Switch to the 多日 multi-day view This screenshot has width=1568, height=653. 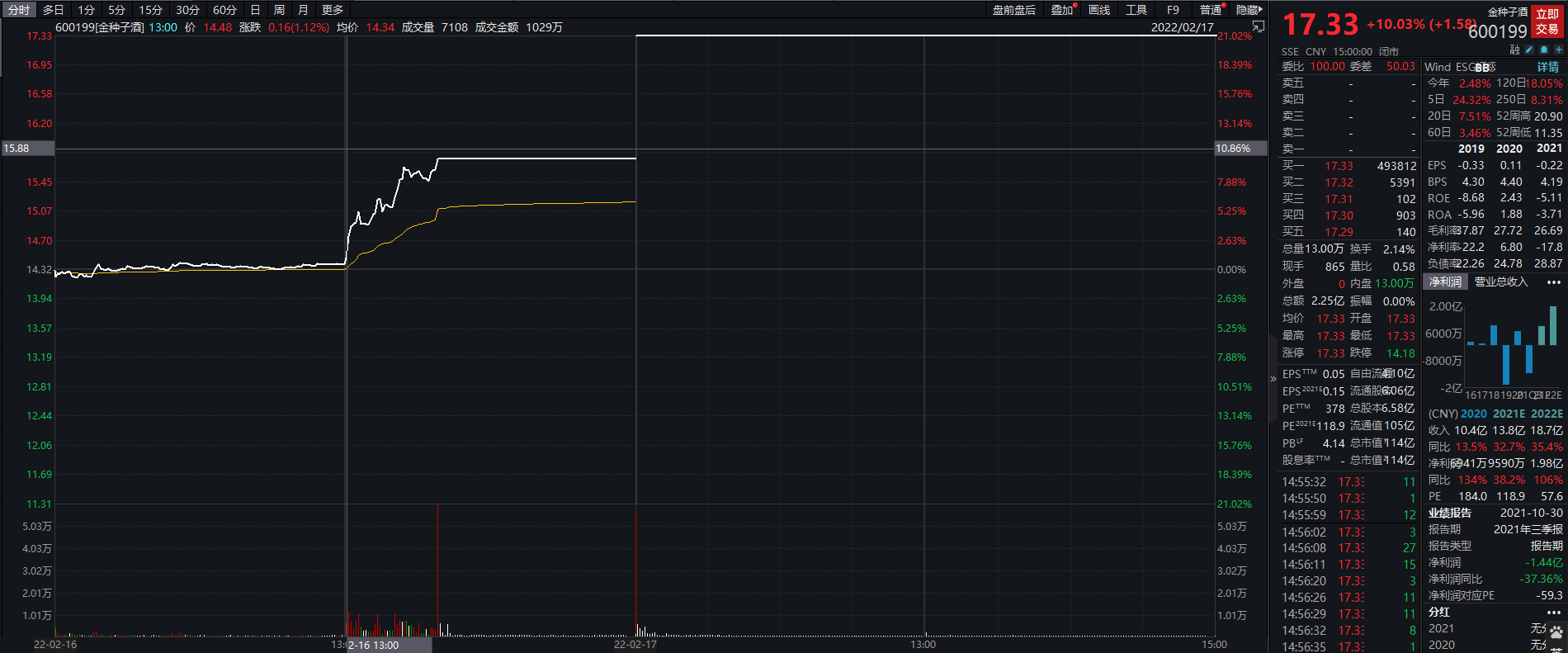coord(54,10)
